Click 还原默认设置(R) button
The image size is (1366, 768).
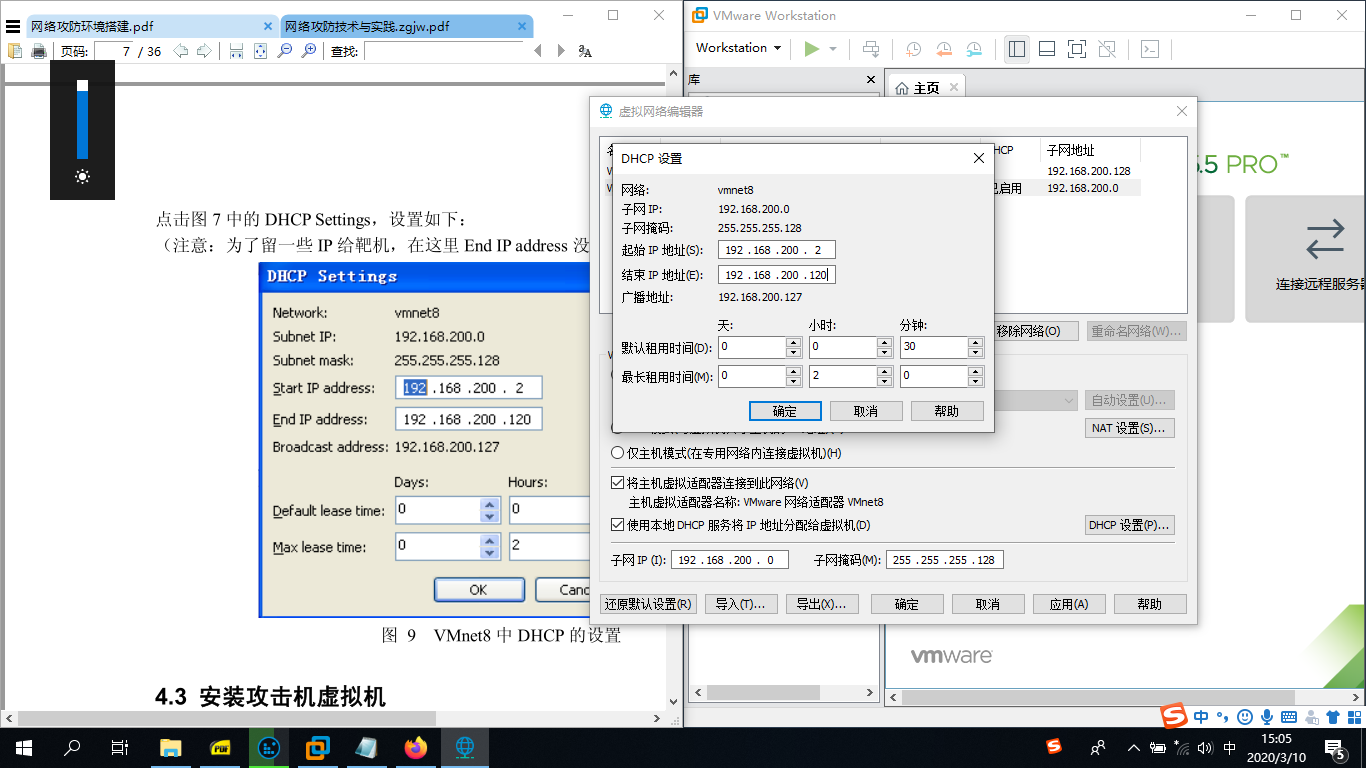coord(648,604)
